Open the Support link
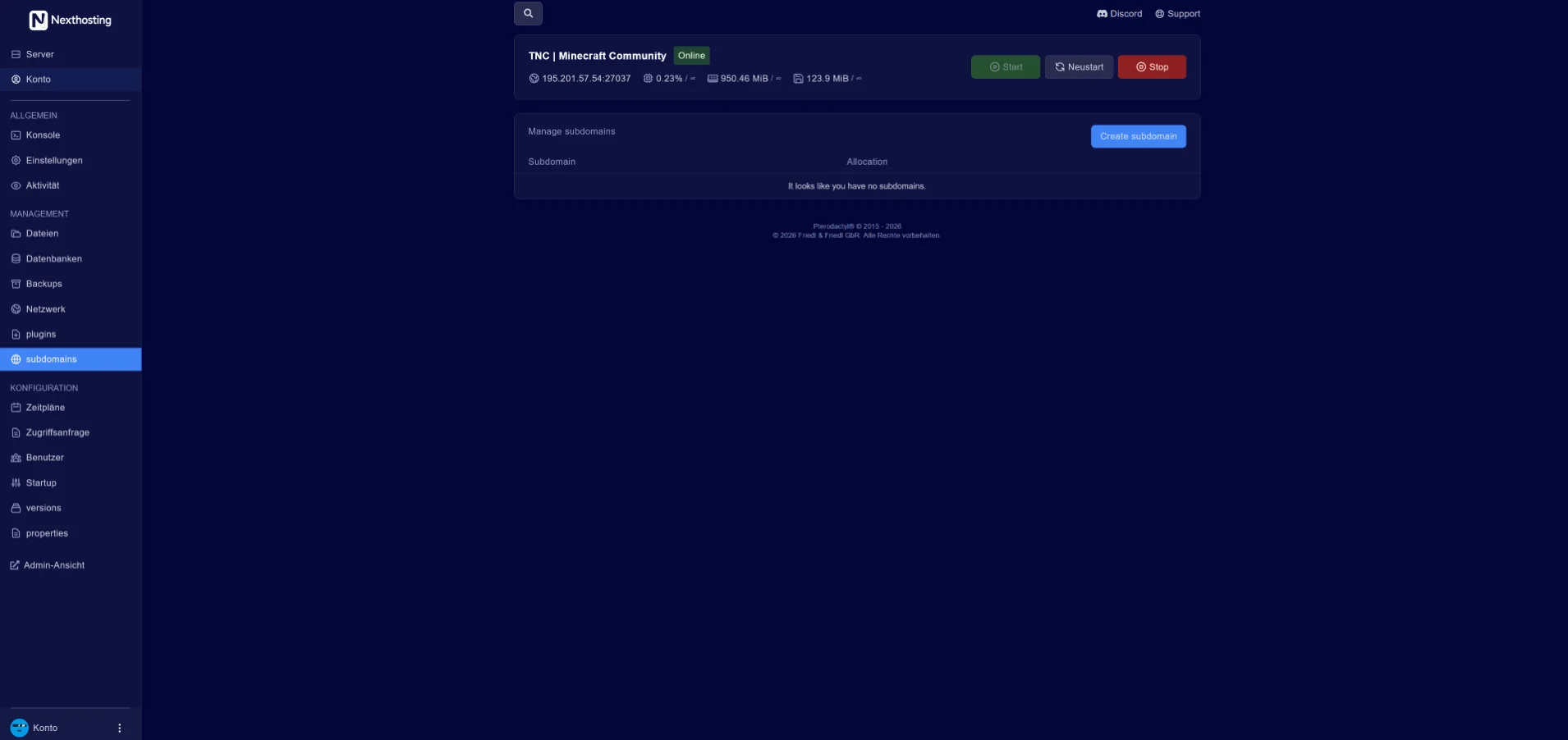 pos(1177,14)
